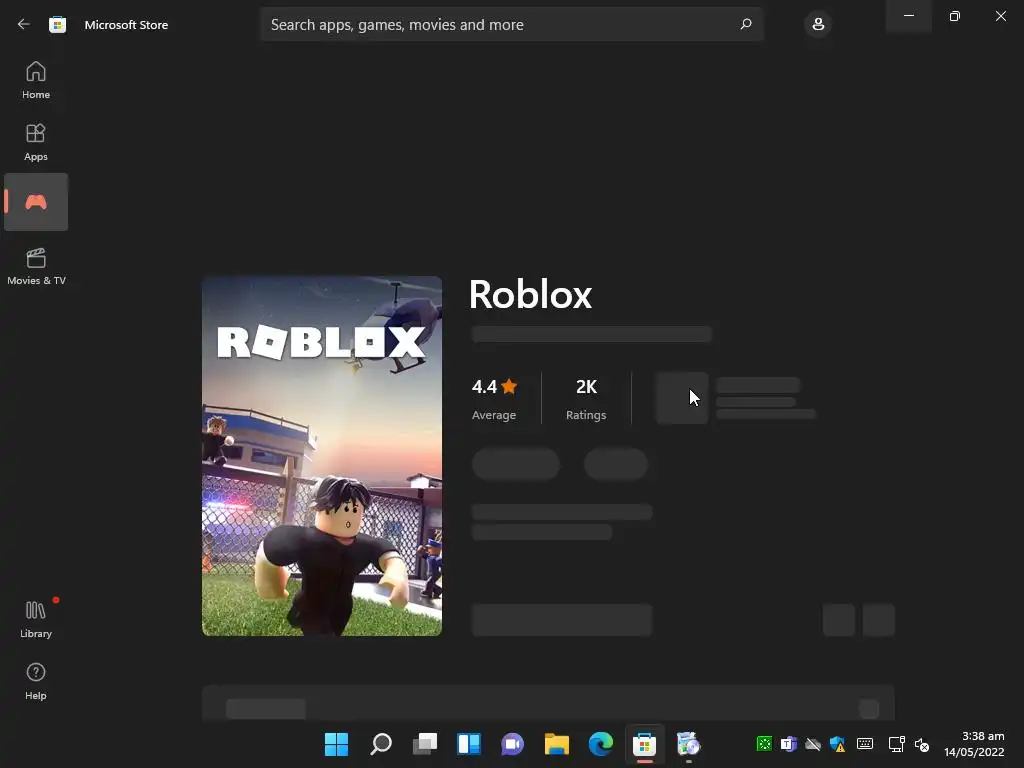
Task: Click the network status tray icon
Action: pos(897,744)
